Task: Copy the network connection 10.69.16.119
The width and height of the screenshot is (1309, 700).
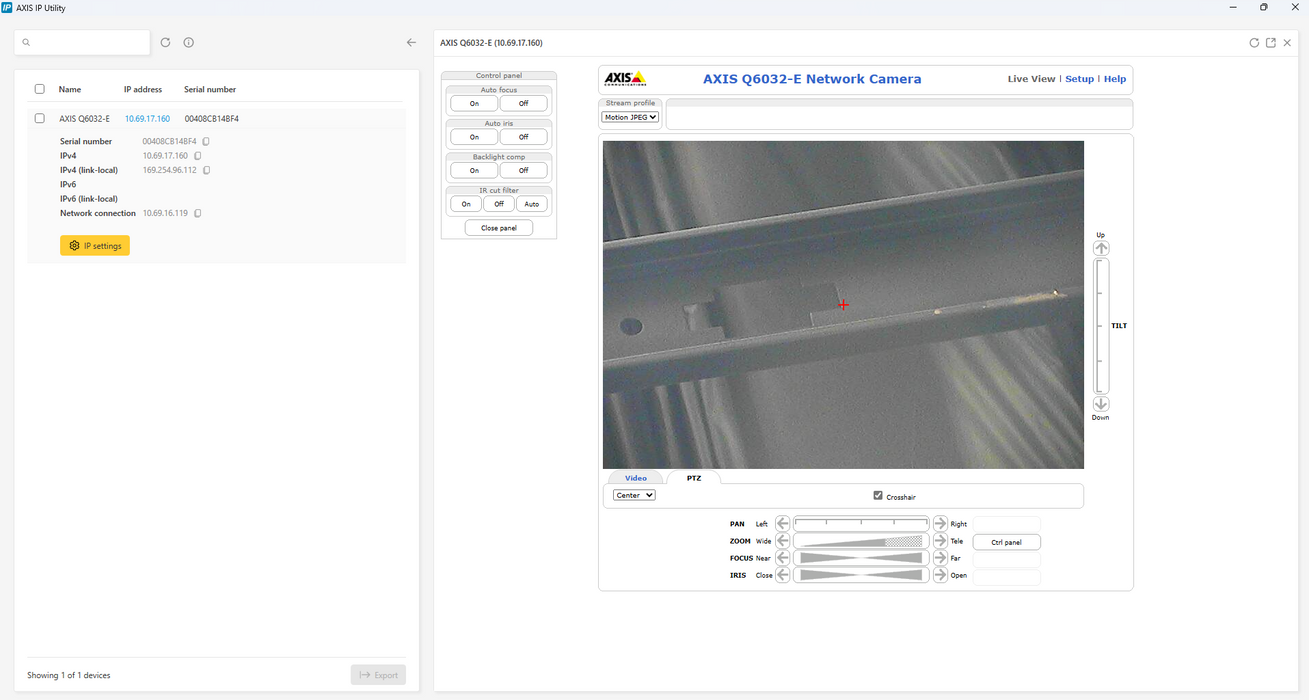Action: point(198,213)
